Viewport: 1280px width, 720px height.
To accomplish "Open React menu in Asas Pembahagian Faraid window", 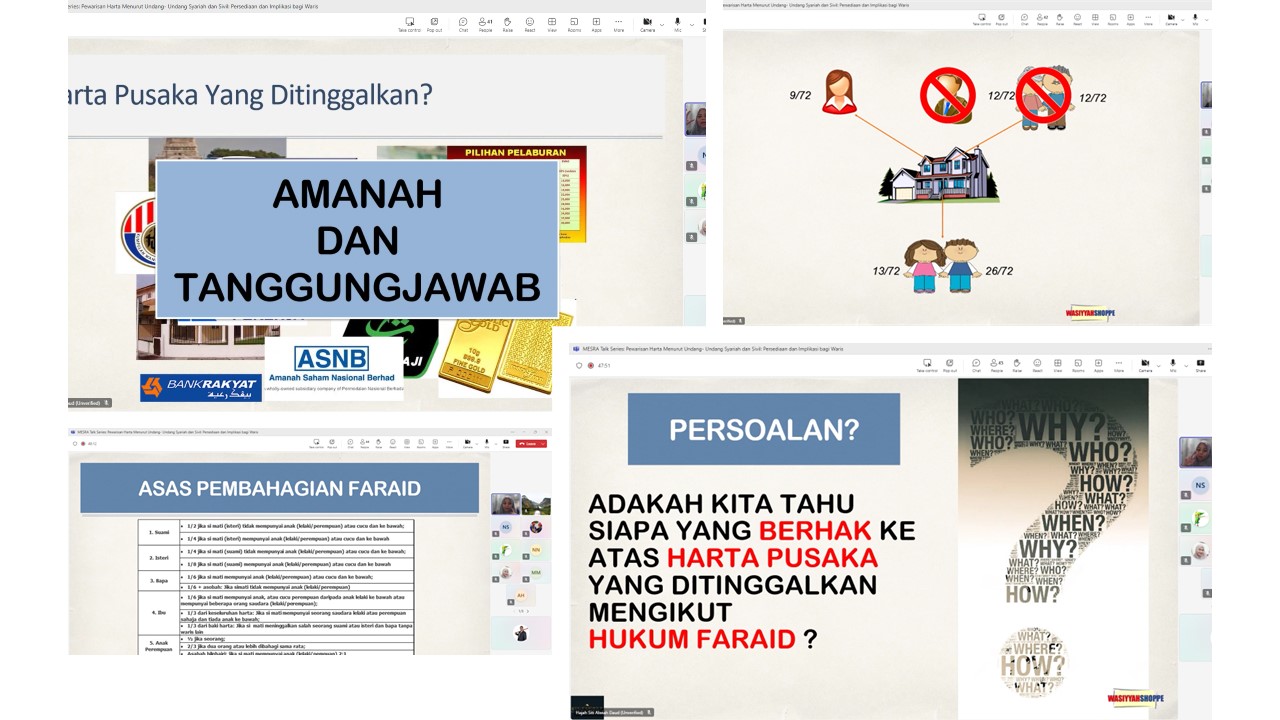I will click(393, 443).
